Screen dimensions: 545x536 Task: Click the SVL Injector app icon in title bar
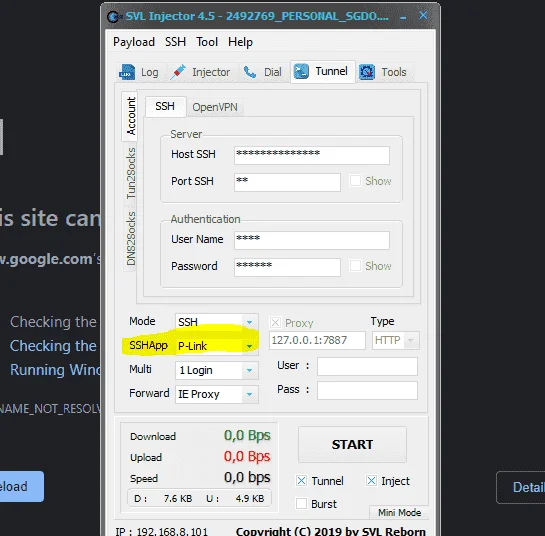point(114,16)
